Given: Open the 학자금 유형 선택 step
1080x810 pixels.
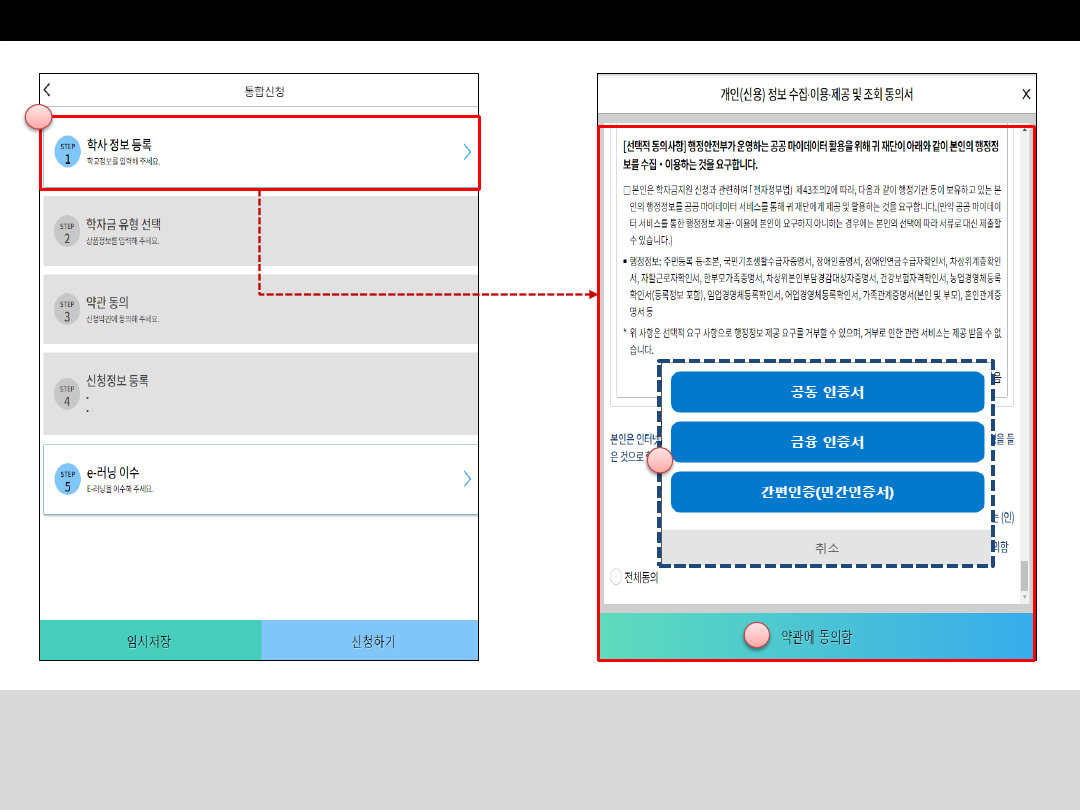Looking at the screenshot, I should pyautogui.click(x=260, y=231).
